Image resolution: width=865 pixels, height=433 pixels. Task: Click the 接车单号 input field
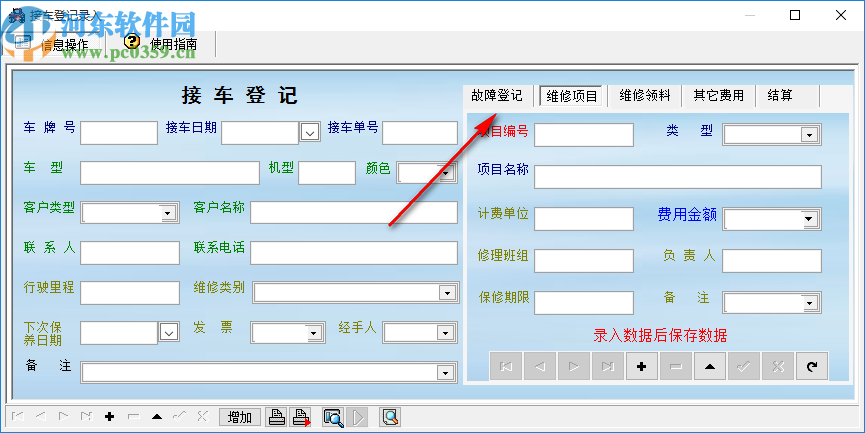[420, 133]
